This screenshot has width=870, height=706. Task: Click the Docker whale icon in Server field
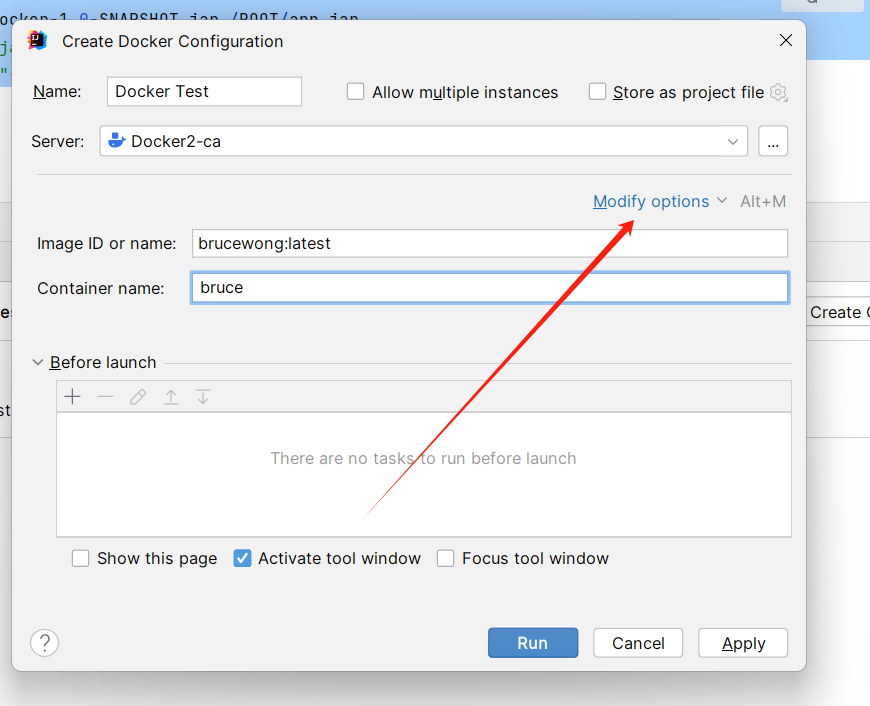tap(117, 140)
